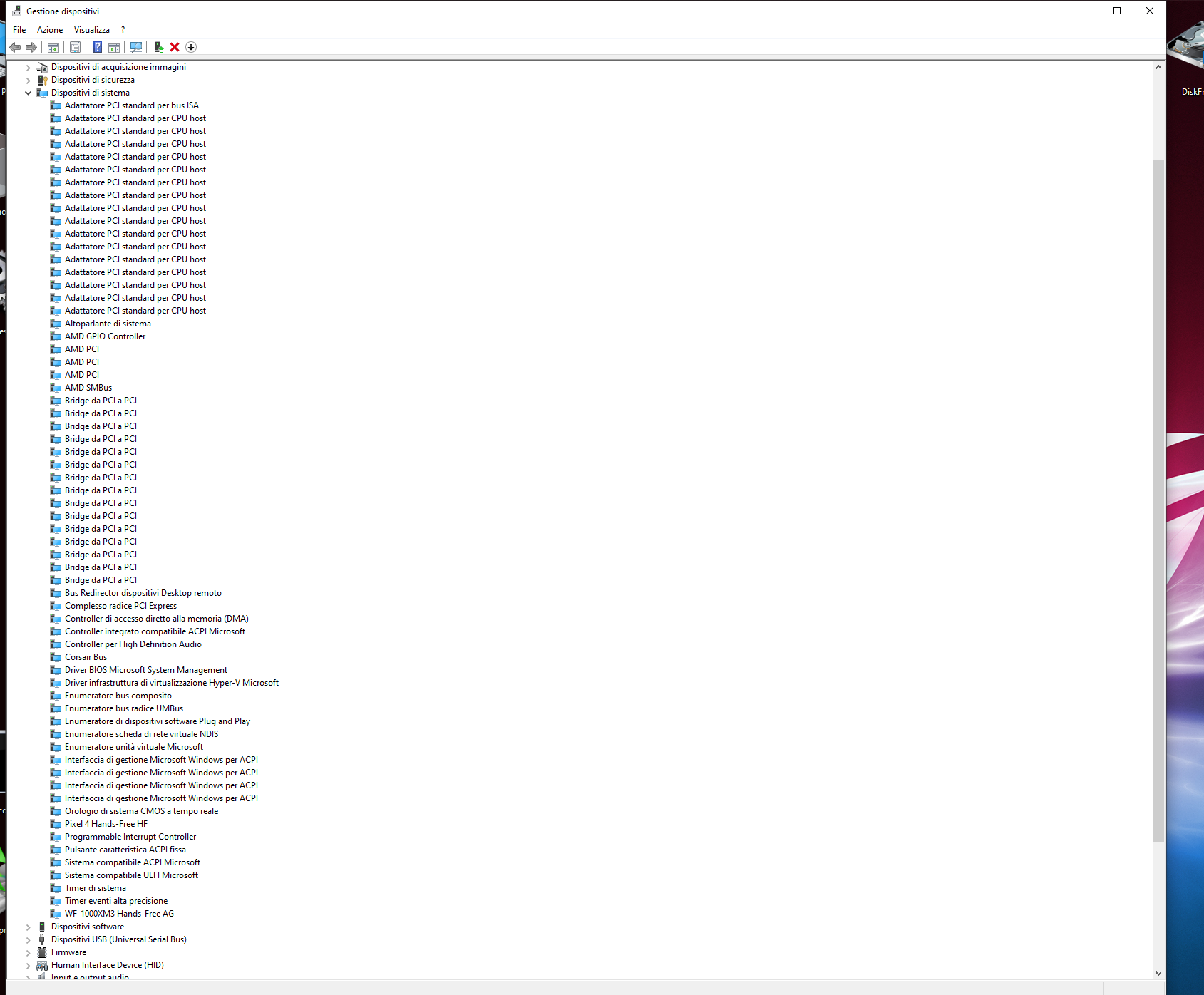1204x995 pixels.
Task: Click icon beside AMD SMBus
Action: click(x=56, y=388)
